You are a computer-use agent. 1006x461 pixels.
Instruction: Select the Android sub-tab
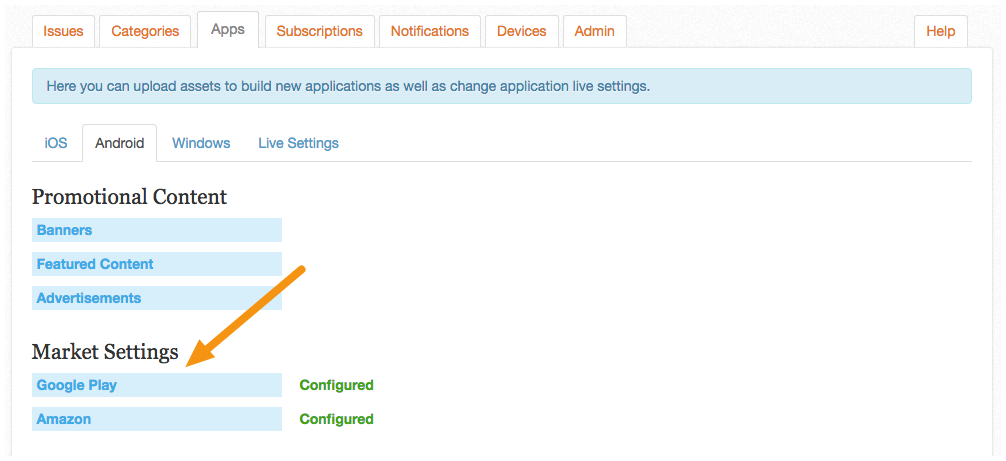pos(119,143)
